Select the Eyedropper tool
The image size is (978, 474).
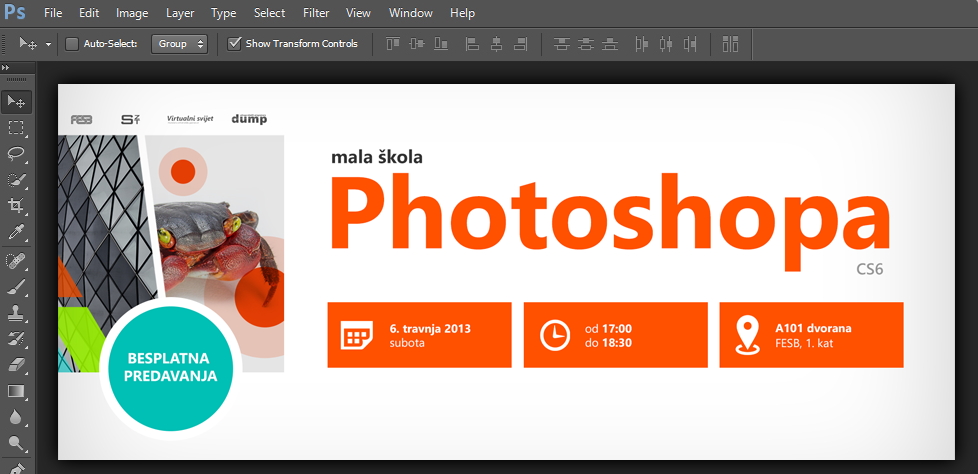[x=16, y=233]
